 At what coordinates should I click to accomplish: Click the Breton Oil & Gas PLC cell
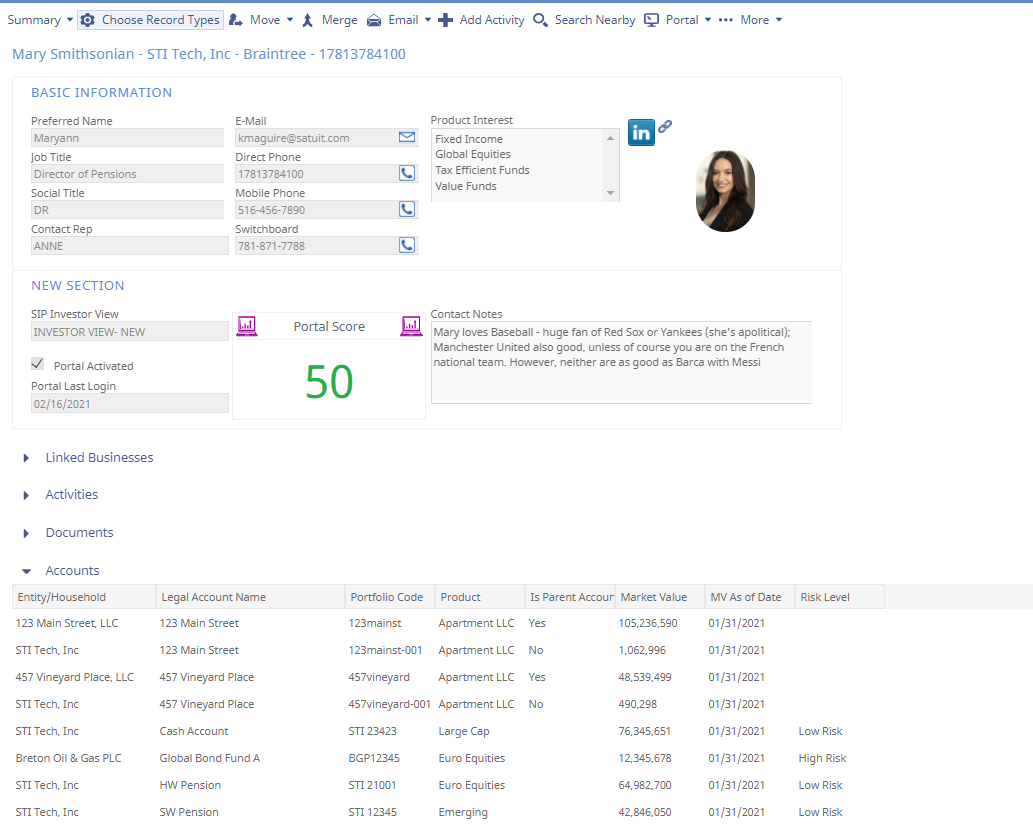(x=69, y=758)
